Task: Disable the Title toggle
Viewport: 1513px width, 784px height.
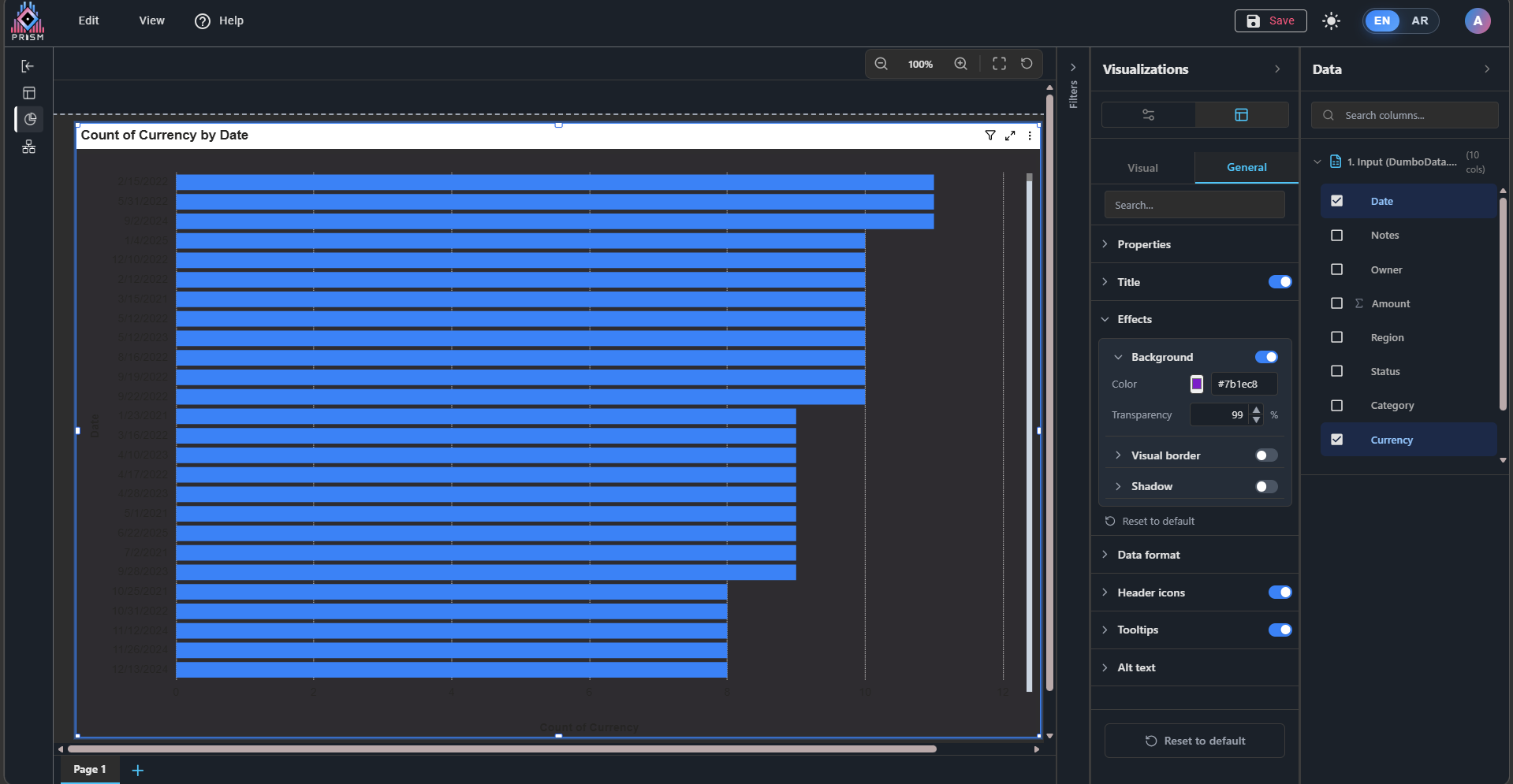Action: [1280, 282]
